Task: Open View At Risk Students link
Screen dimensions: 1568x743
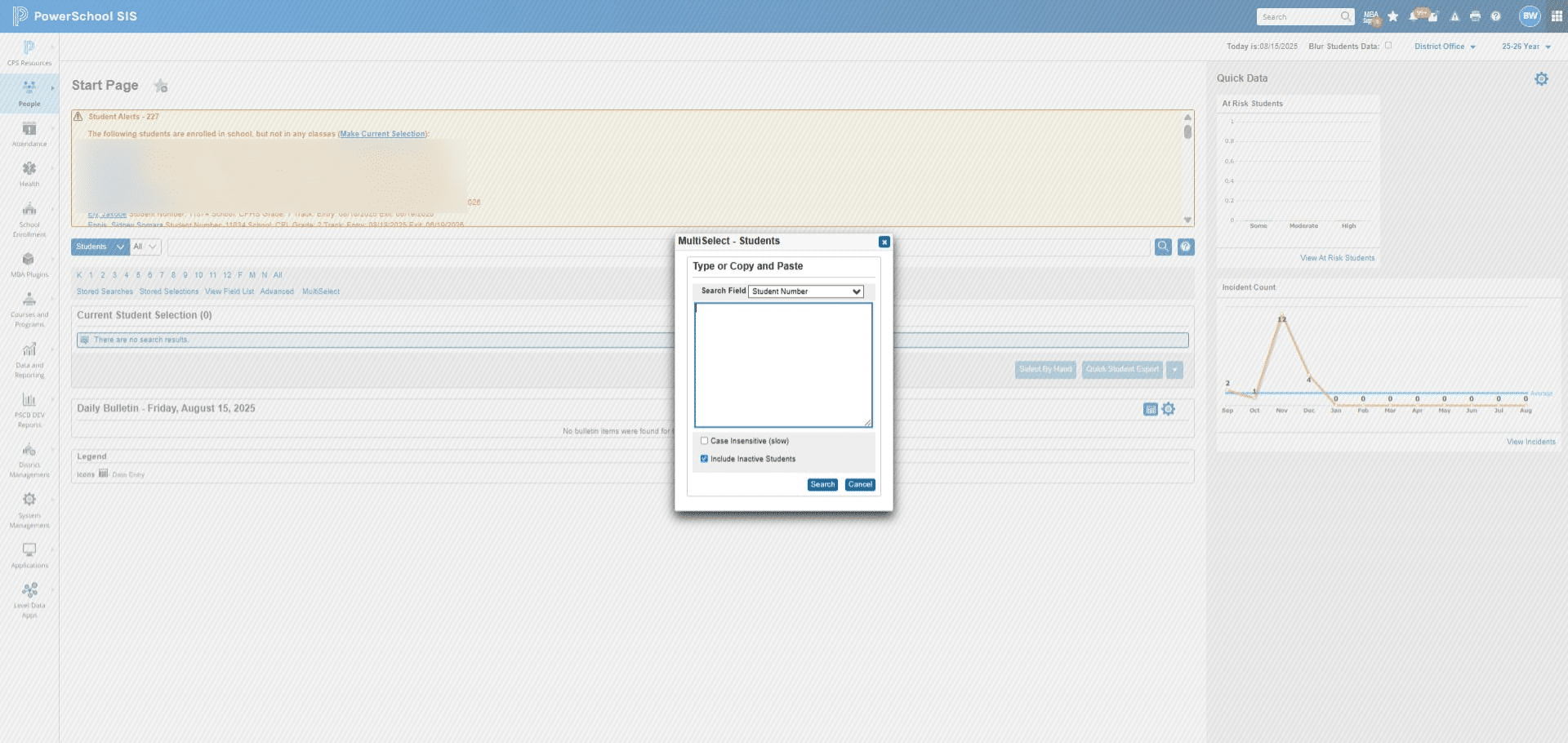Action: click(1337, 258)
